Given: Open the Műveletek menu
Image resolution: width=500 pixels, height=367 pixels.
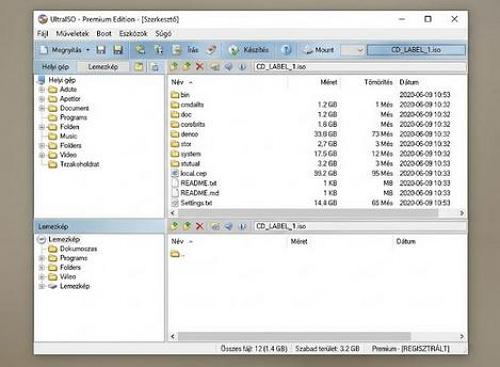Looking at the screenshot, I should (72, 34).
